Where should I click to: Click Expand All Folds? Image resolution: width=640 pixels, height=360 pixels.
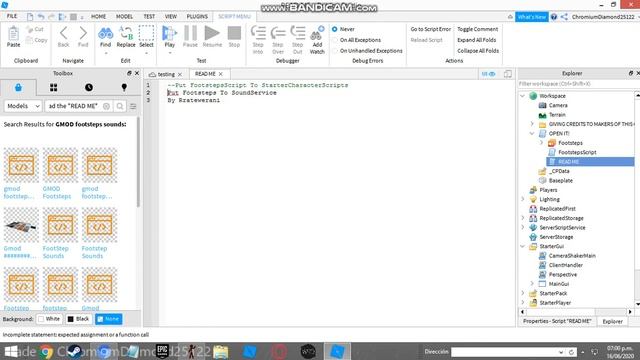pyautogui.click(x=476, y=40)
